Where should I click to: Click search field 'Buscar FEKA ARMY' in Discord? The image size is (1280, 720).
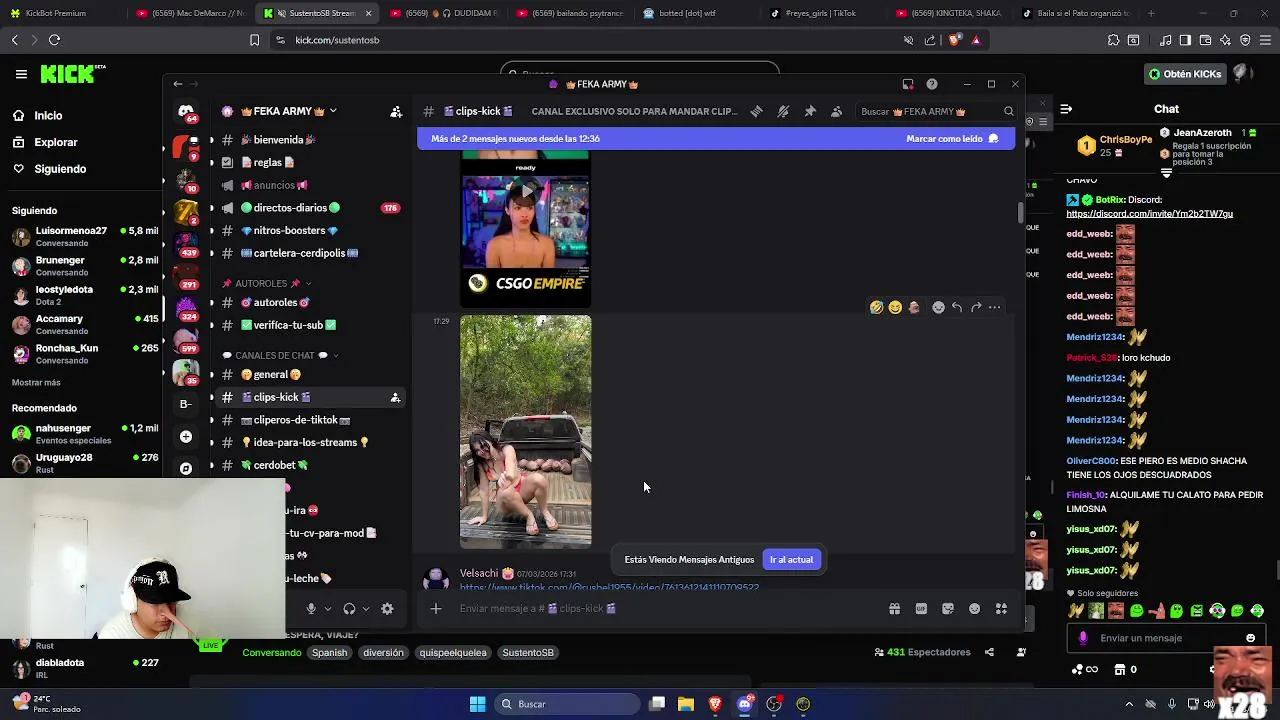click(935, 111)
